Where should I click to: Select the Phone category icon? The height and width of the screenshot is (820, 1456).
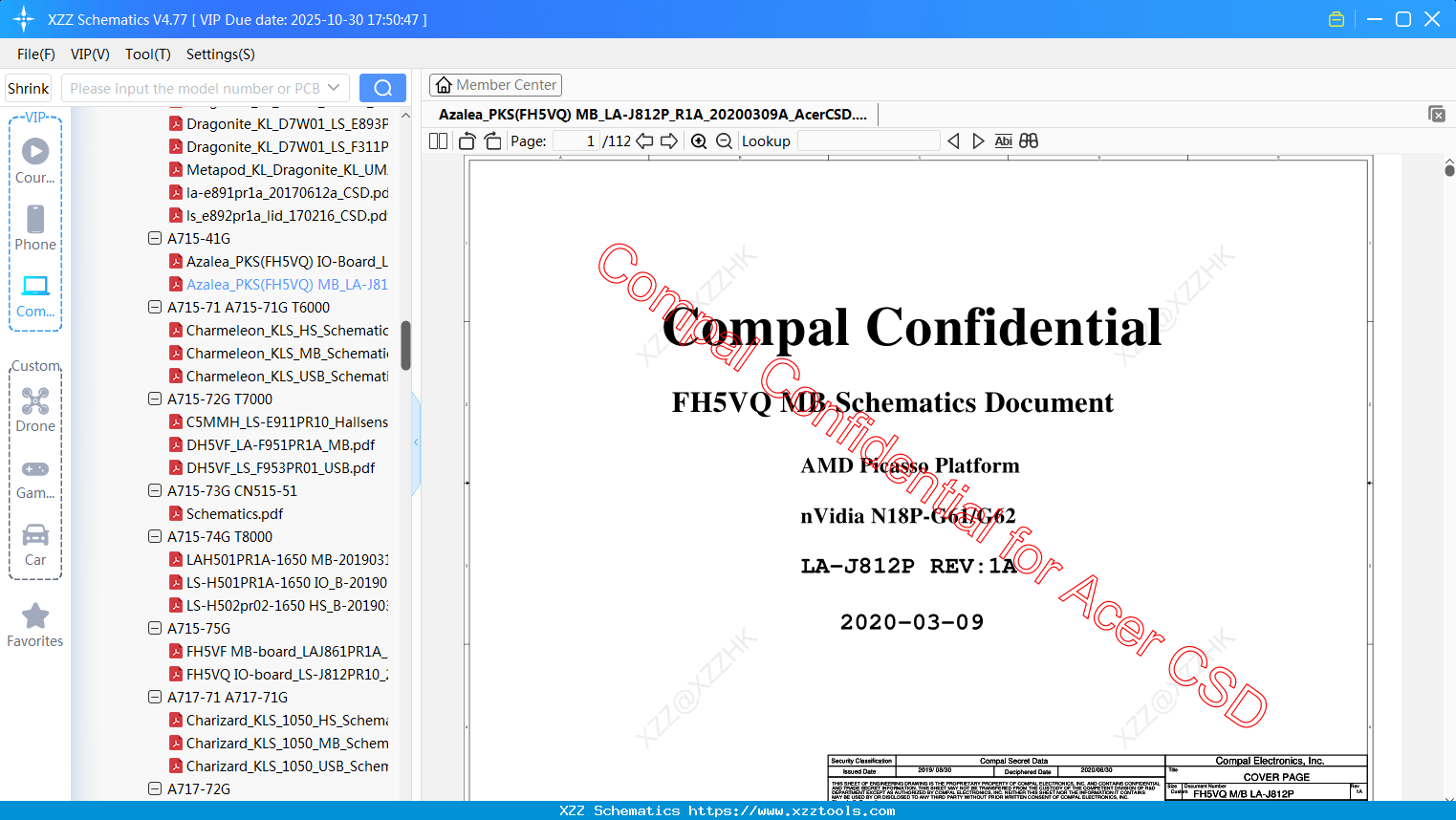click(35, 227)
